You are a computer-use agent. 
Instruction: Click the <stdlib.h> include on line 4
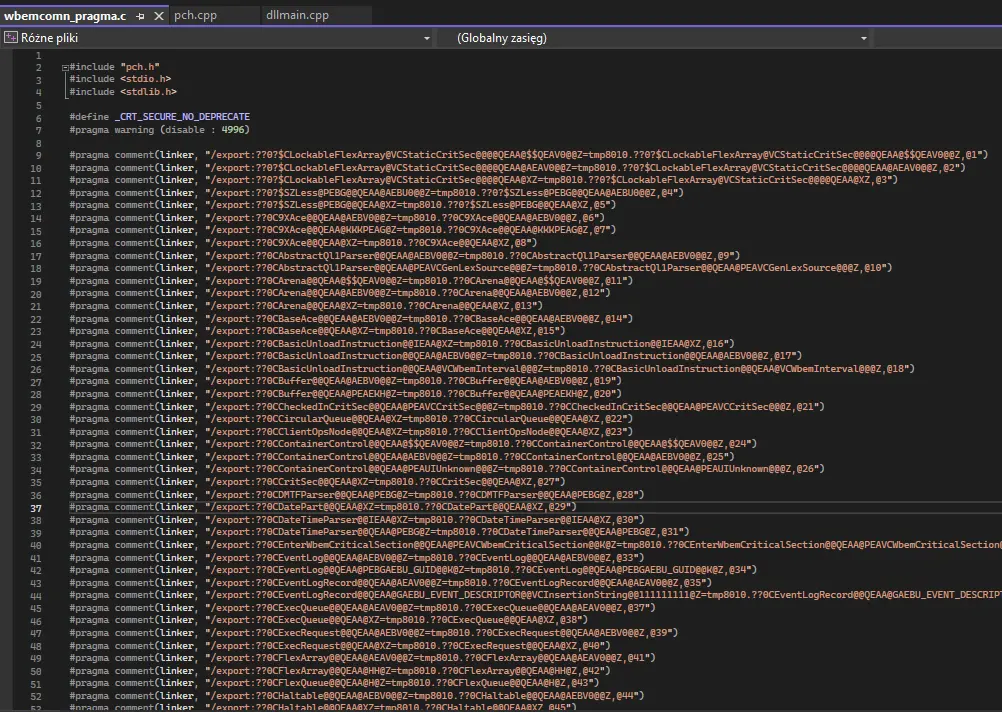point(148,92)
